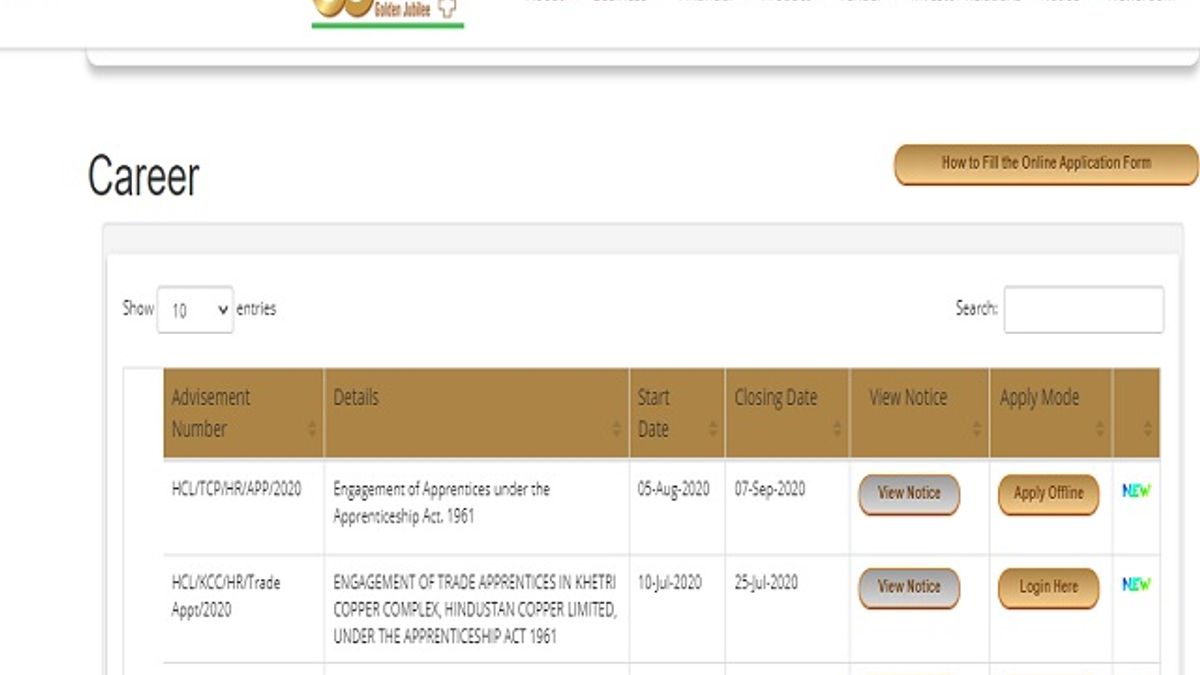The image size is (1200, 675).
Task: Sort by Start Date column arrows
Action: pyautogui.click(x=713, y=429)
